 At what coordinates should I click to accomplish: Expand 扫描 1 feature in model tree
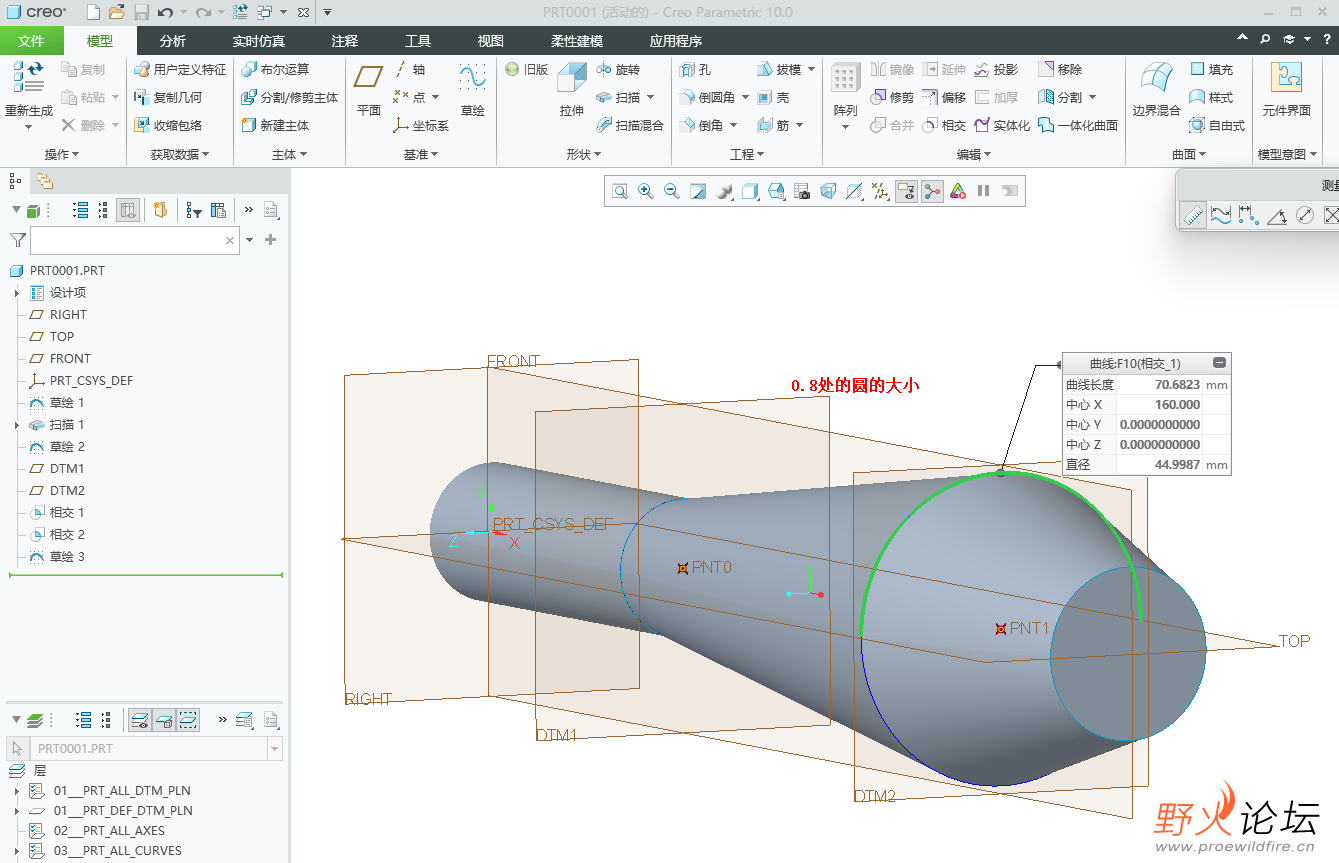17,425
